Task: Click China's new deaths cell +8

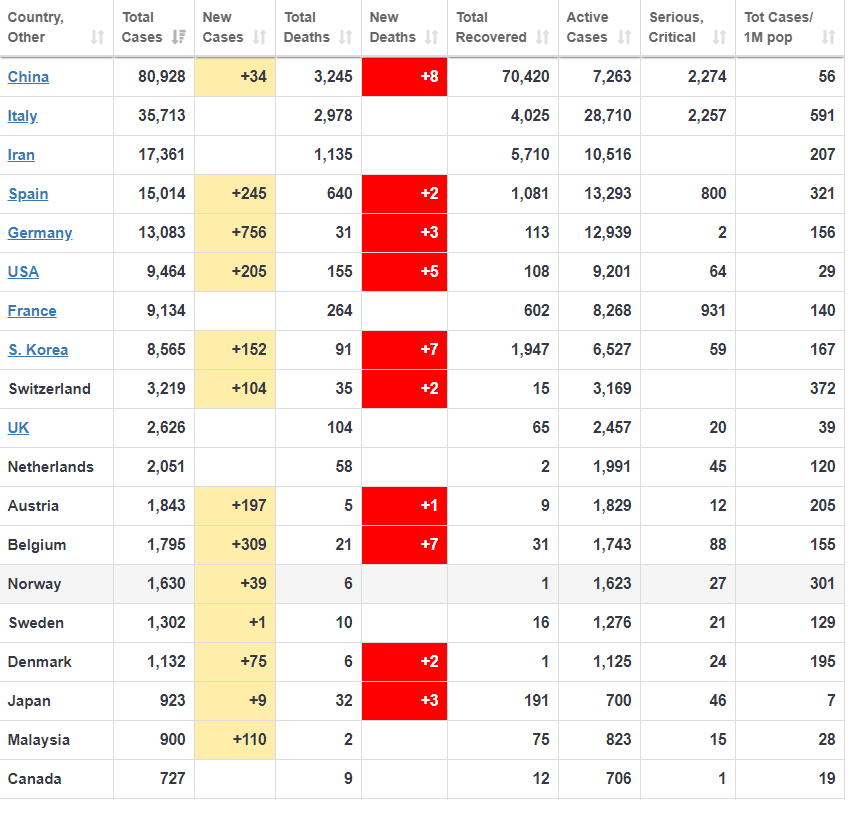Action: [x=404, y=77]
